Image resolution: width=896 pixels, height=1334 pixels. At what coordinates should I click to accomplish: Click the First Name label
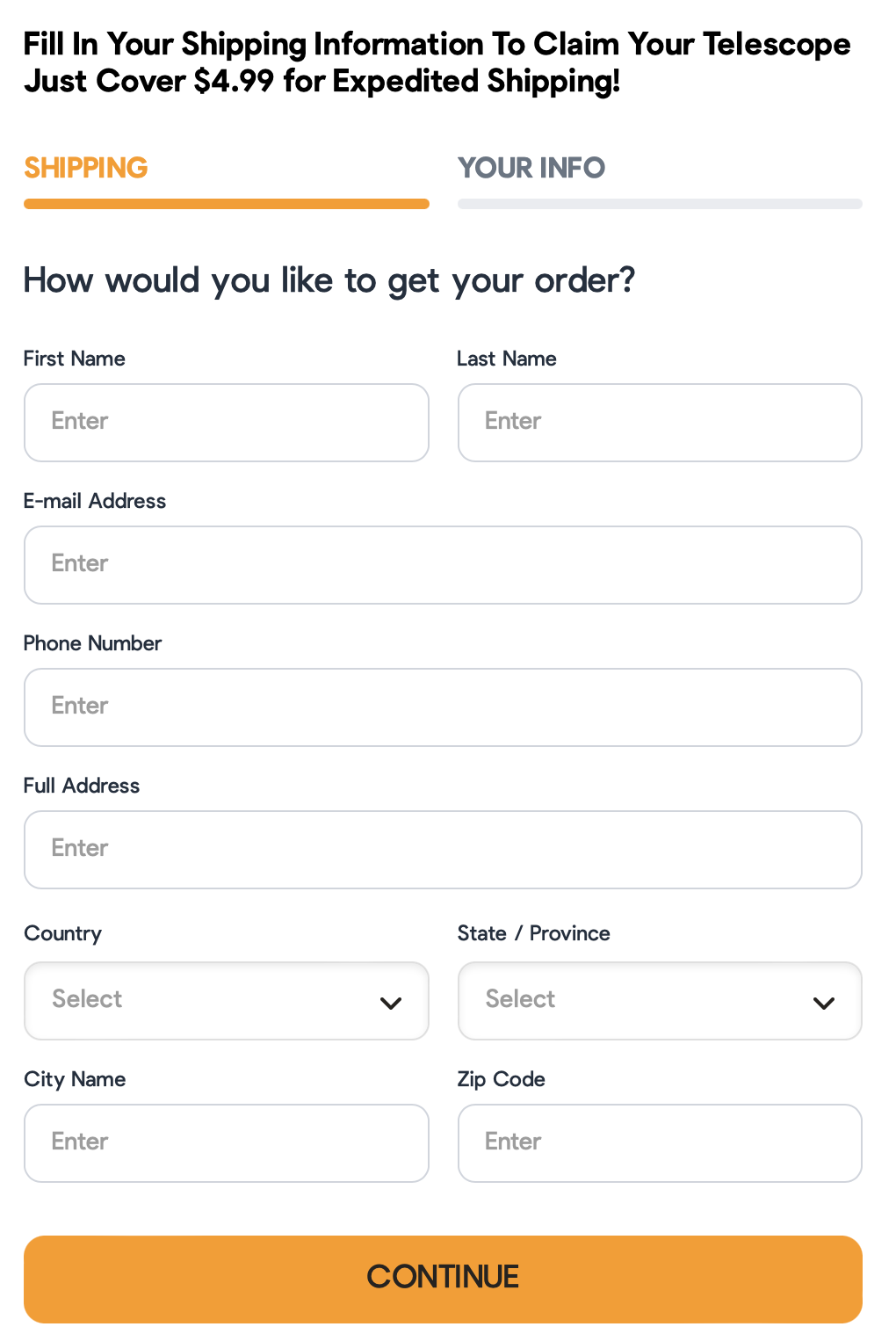click(x=75, y=359)
